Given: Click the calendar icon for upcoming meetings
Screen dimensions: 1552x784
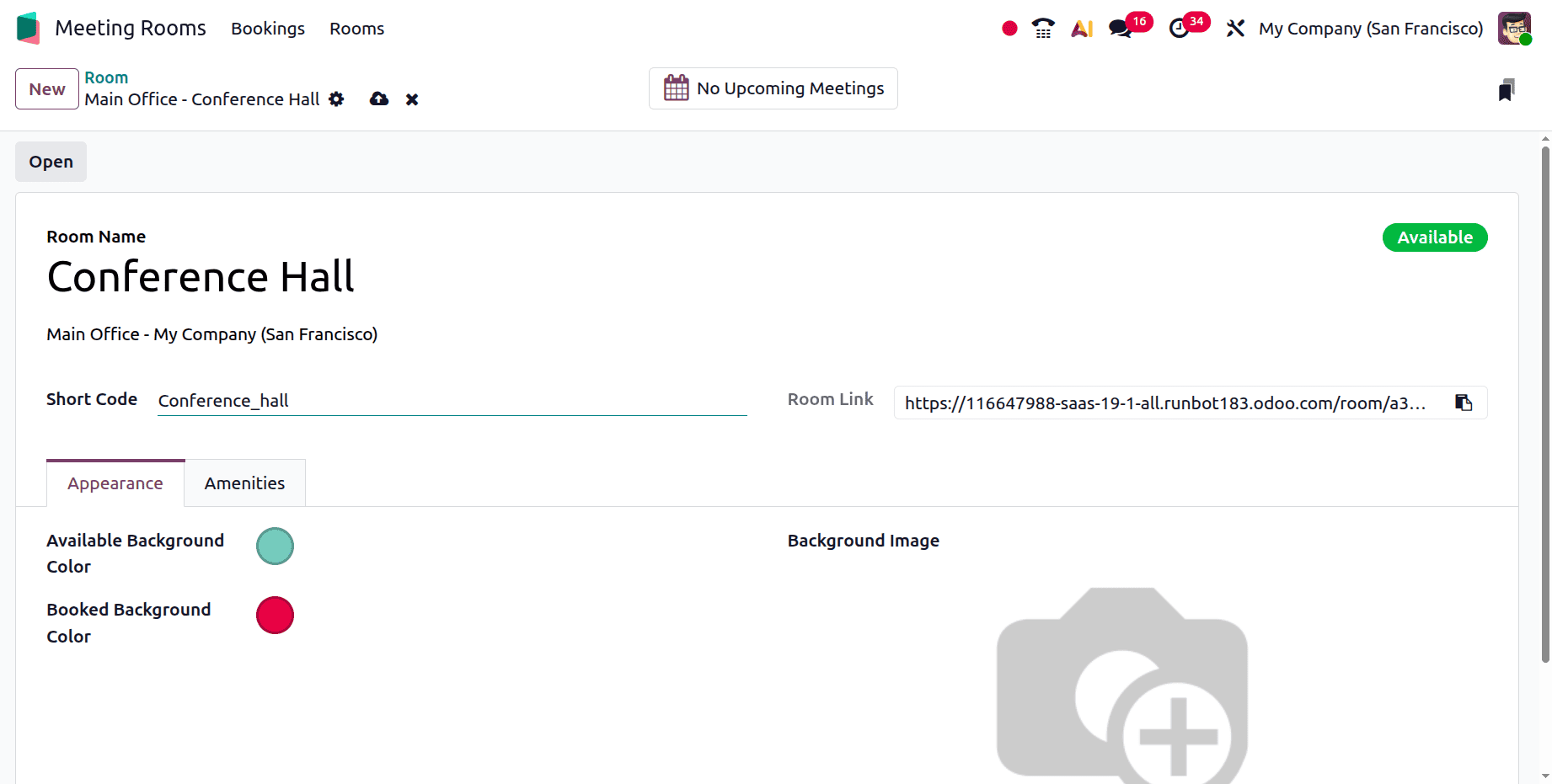Looking at the screenshot, I should (x=677, y=88).
